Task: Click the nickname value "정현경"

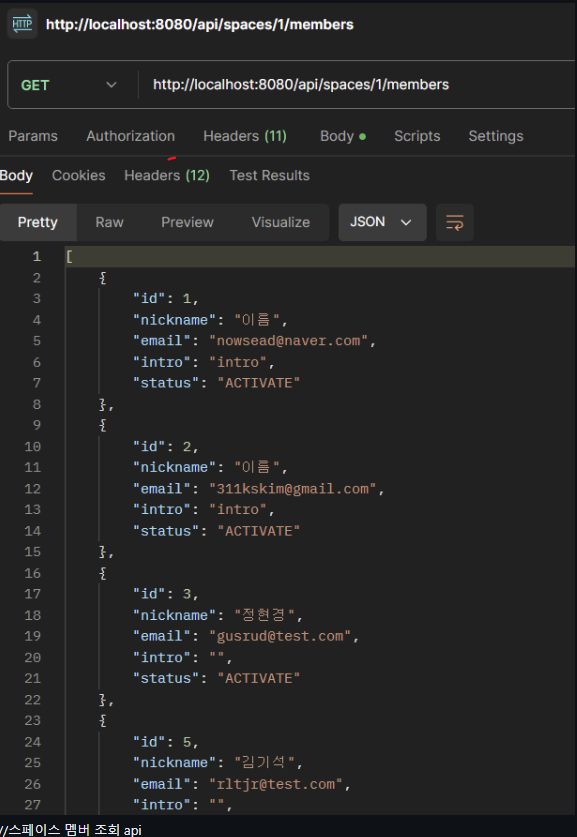Action: [x=265, y=615]
